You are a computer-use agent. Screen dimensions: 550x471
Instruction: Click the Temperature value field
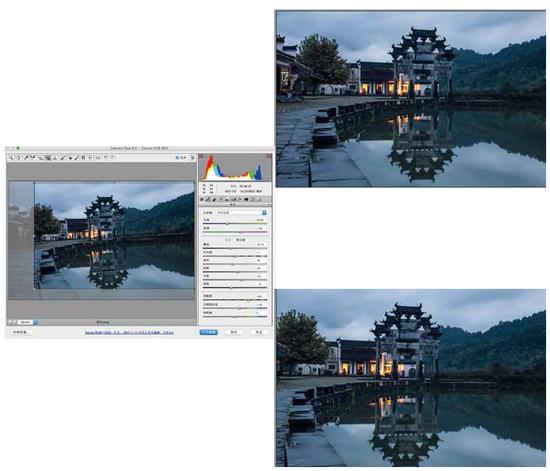point(261,220)
